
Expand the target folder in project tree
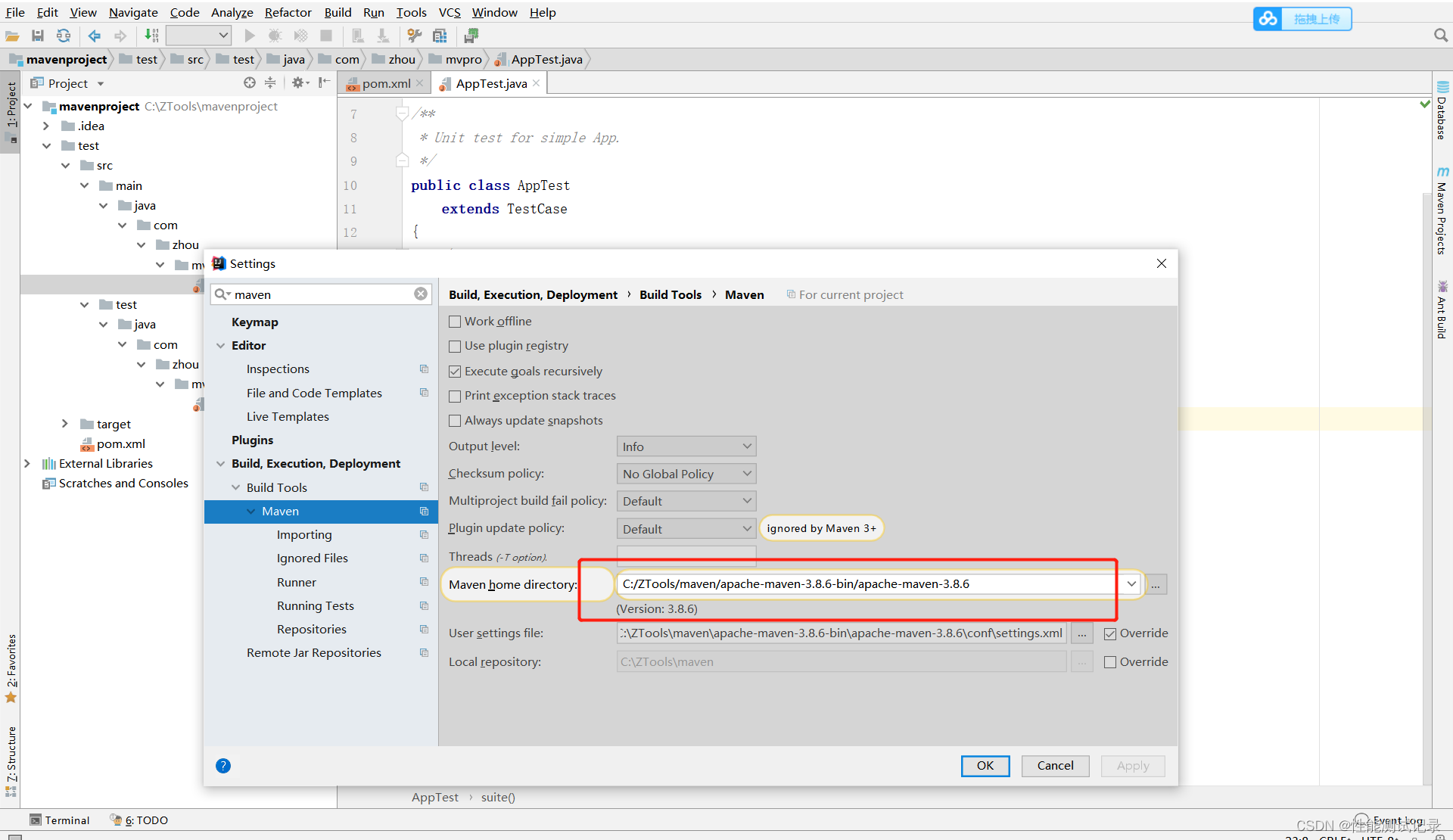[x=65, y=424]
